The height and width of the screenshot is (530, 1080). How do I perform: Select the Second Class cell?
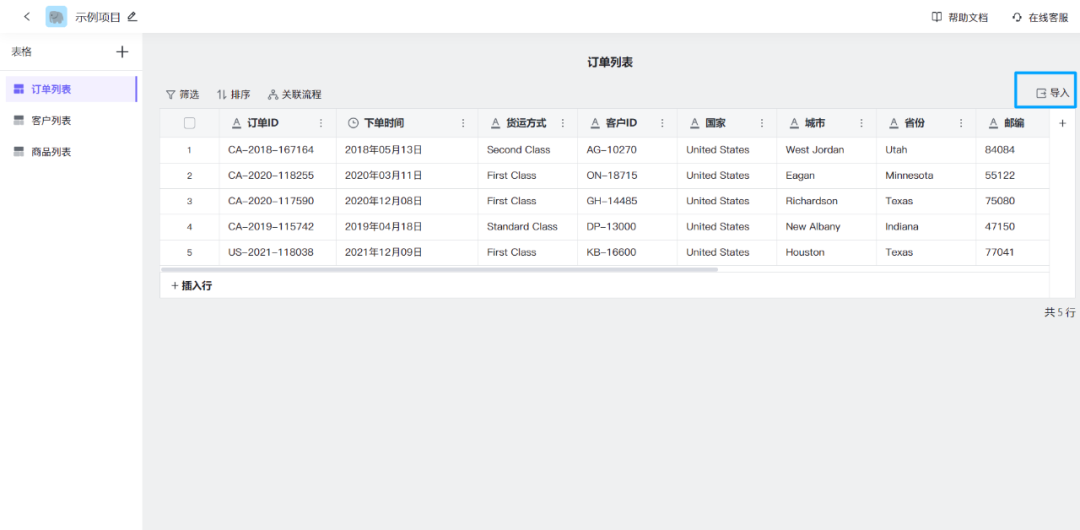pyautogui.click(x=528, y=150)
